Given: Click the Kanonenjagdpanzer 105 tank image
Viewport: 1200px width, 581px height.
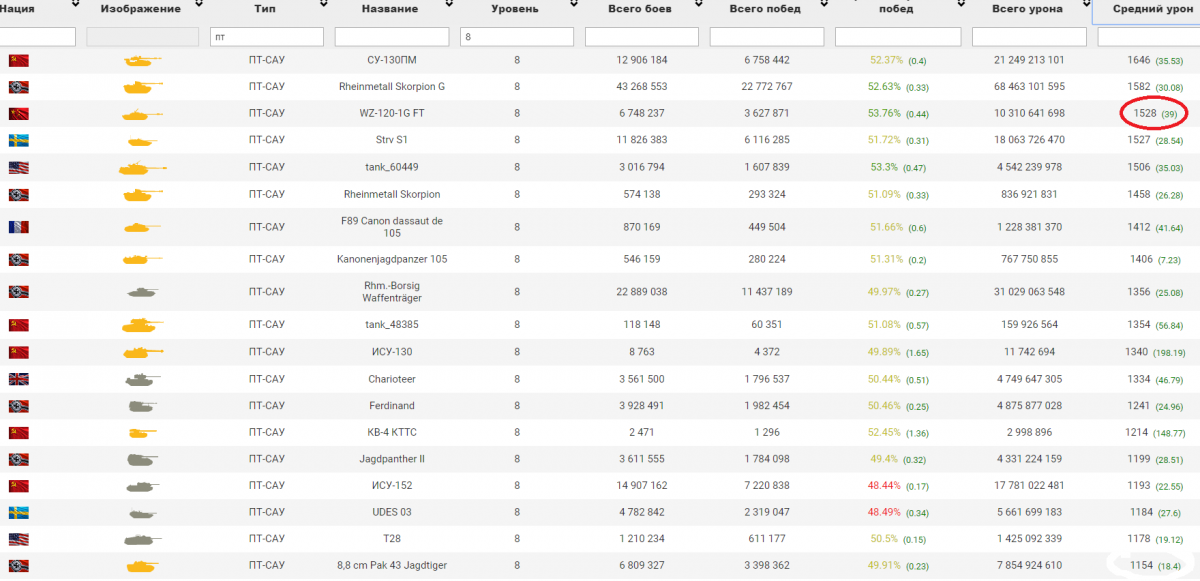Looking at the screenshot, I should [142, 260].
